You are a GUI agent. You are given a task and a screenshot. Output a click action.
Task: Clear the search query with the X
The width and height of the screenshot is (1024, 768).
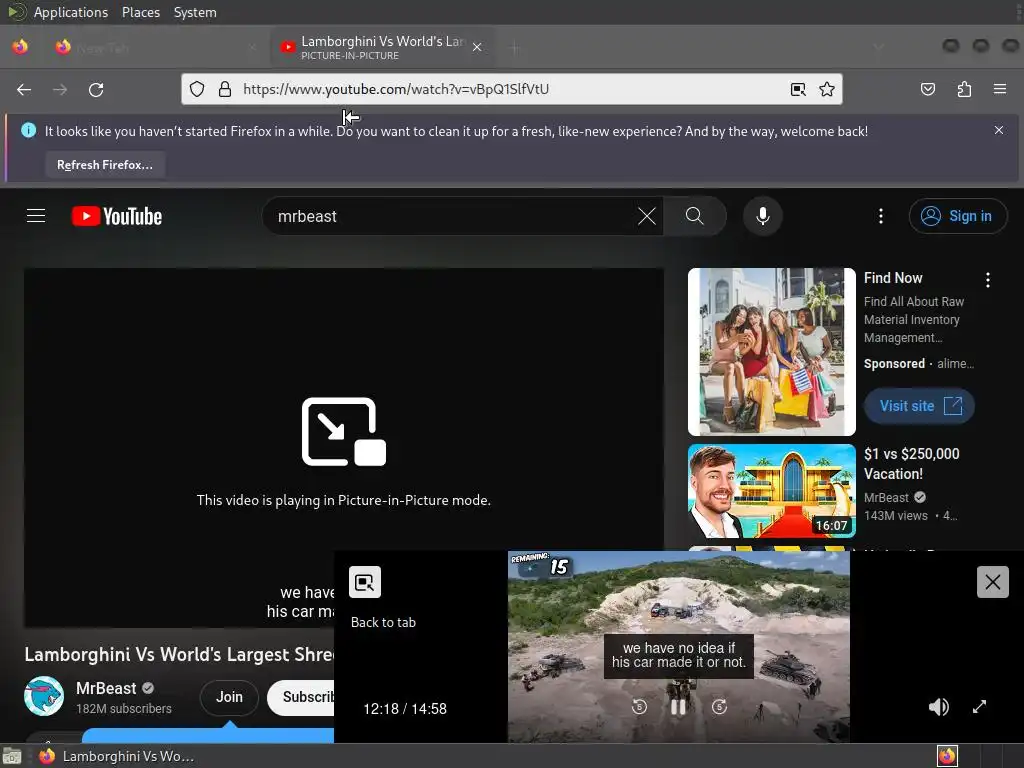tap(647, 216)
